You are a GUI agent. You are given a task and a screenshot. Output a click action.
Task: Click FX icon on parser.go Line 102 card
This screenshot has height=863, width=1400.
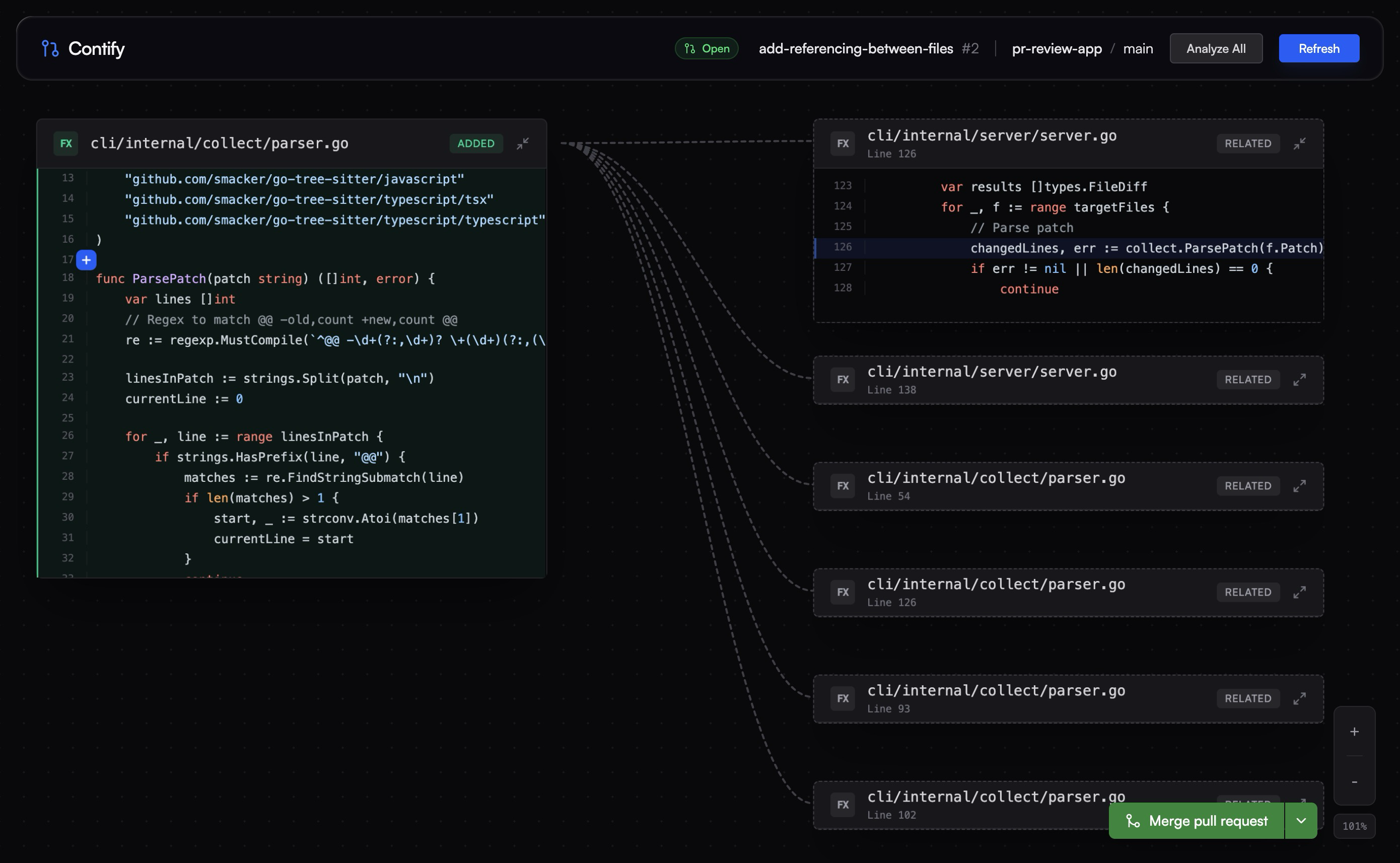(843, 805)
